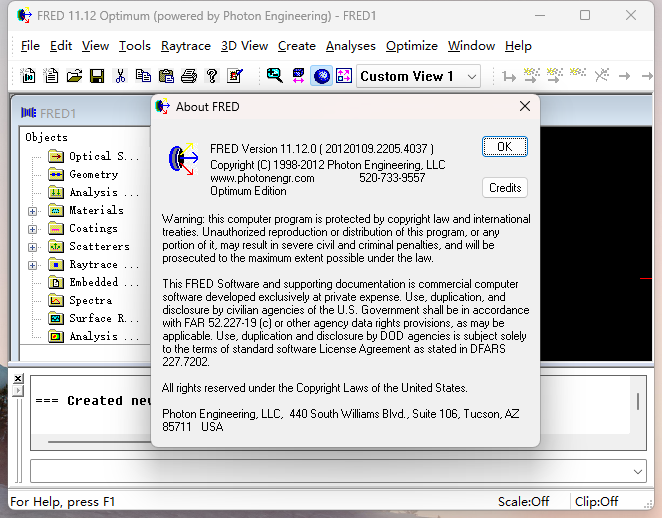662x518 pixels.
Task: Click the Coatings folder icon
Action: pos(56,228)
